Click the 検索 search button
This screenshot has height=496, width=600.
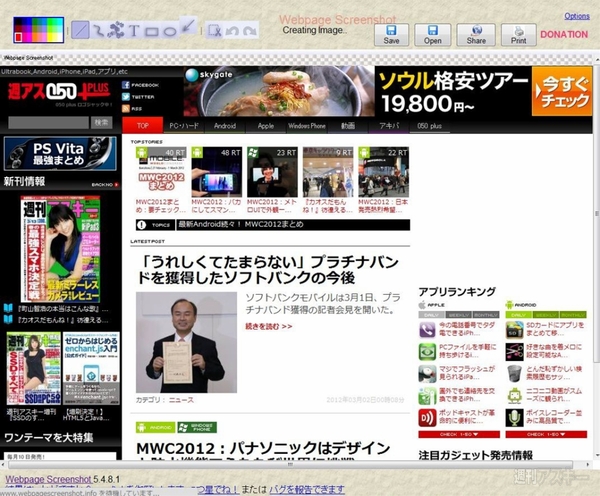101,123
